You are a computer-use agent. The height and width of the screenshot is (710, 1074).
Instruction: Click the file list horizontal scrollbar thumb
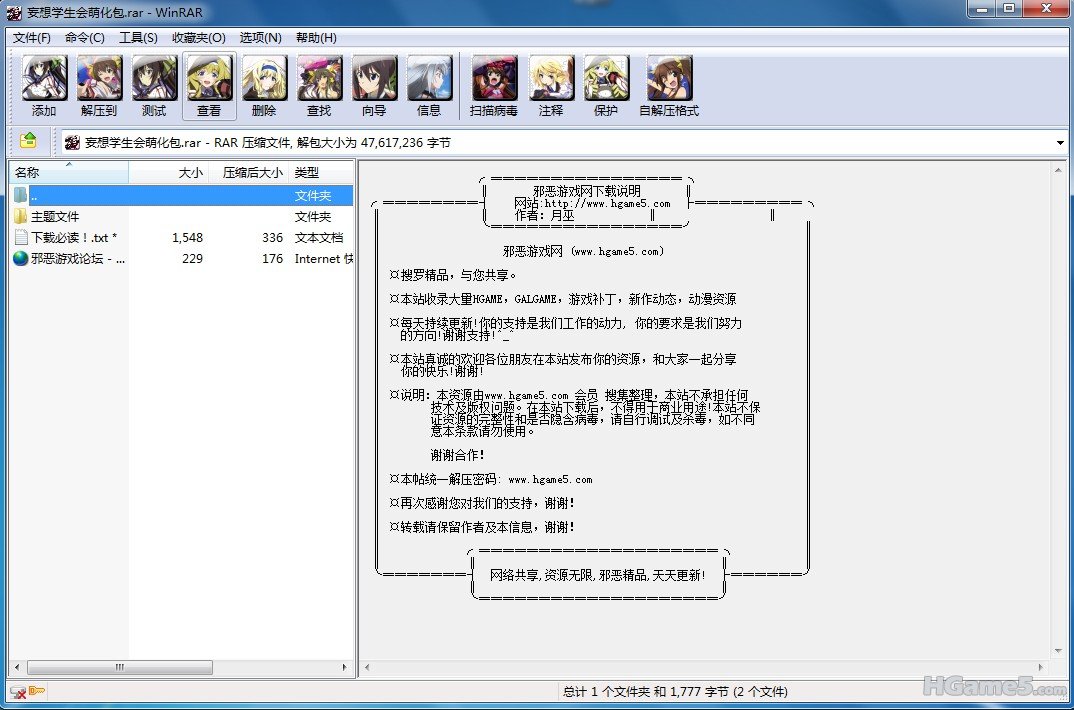point(120,667)
